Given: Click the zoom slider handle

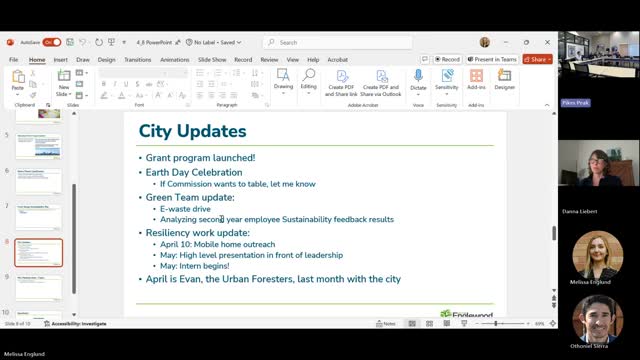Looking at the screenshot, I should tap(496, 324).
